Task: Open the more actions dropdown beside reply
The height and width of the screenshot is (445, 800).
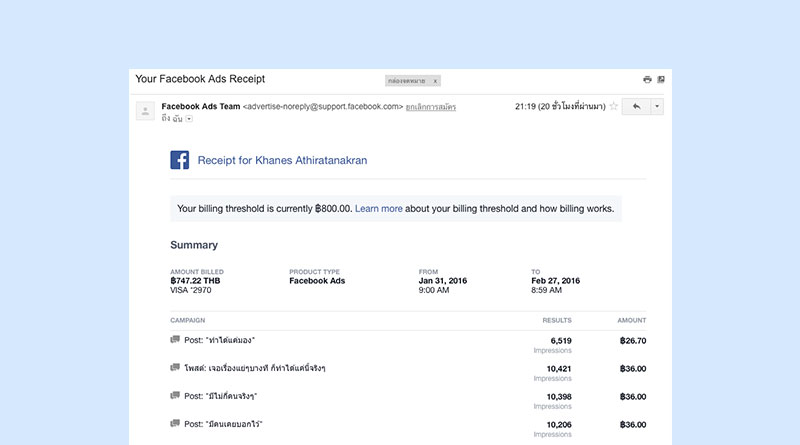Action: pyautogui.click(x=657, y=106)
